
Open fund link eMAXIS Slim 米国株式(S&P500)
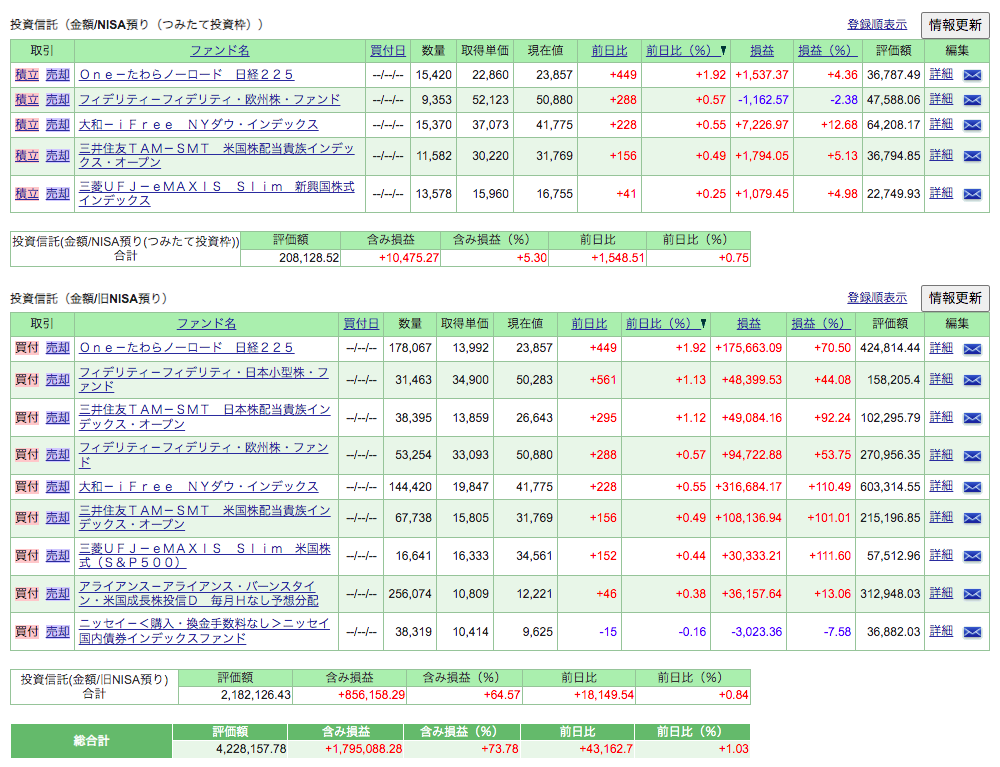coord(205,555)
